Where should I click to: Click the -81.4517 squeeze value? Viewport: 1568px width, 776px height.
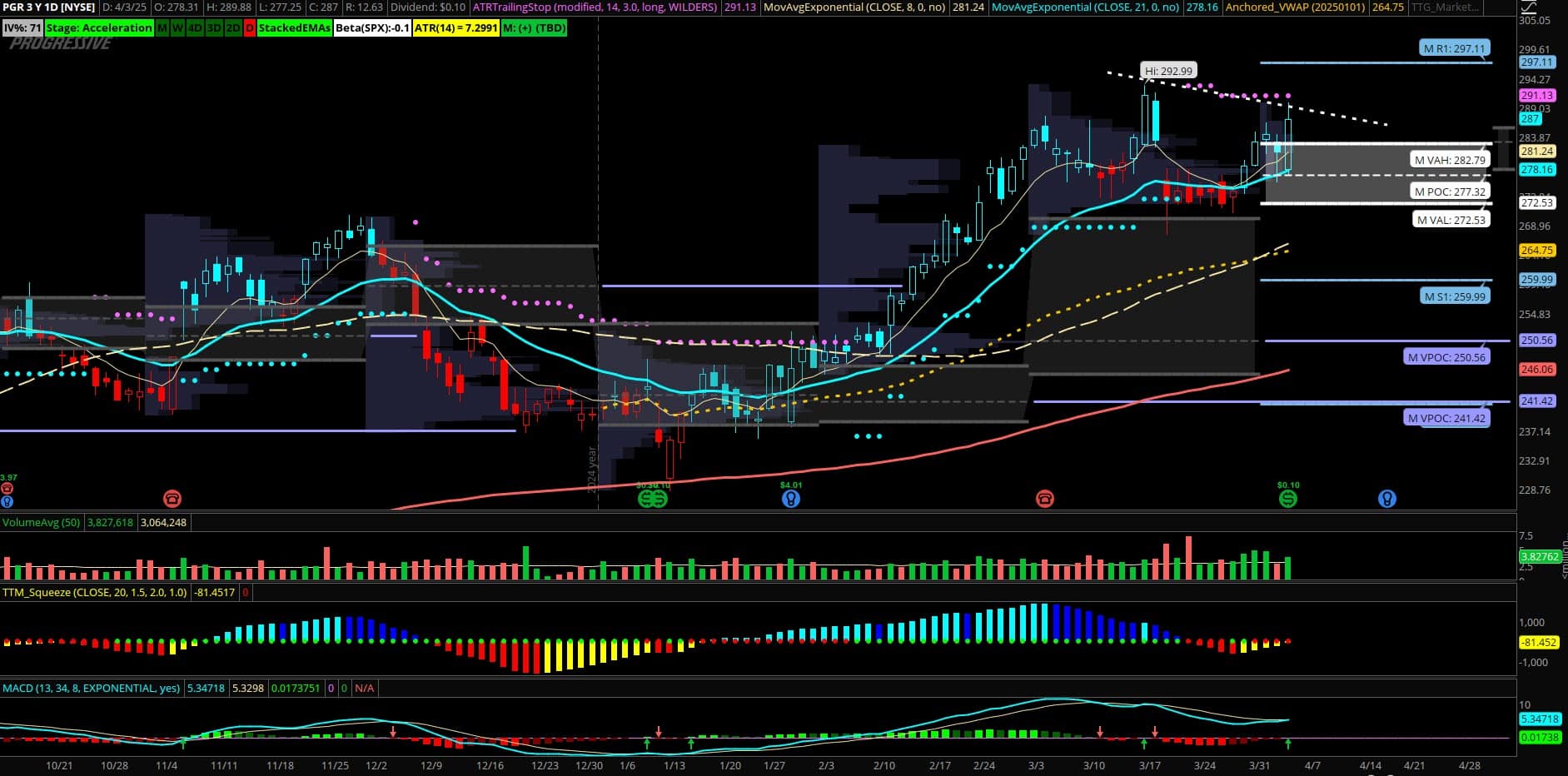(214, 592)
